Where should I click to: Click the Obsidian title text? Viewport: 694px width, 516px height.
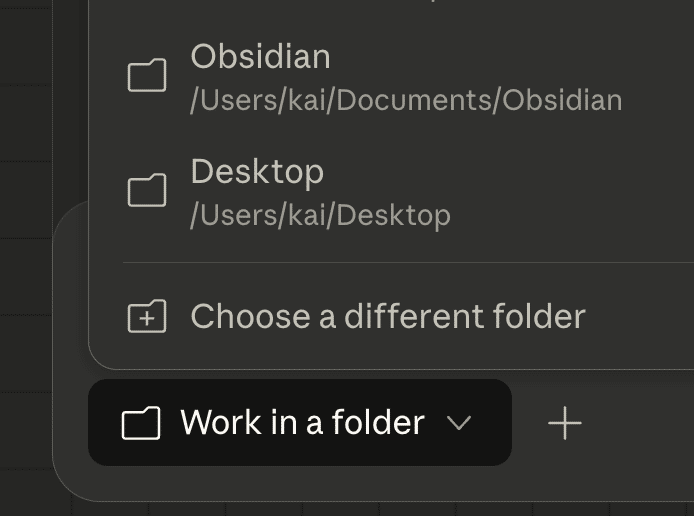pyautogui.click(x=260, y=57)
